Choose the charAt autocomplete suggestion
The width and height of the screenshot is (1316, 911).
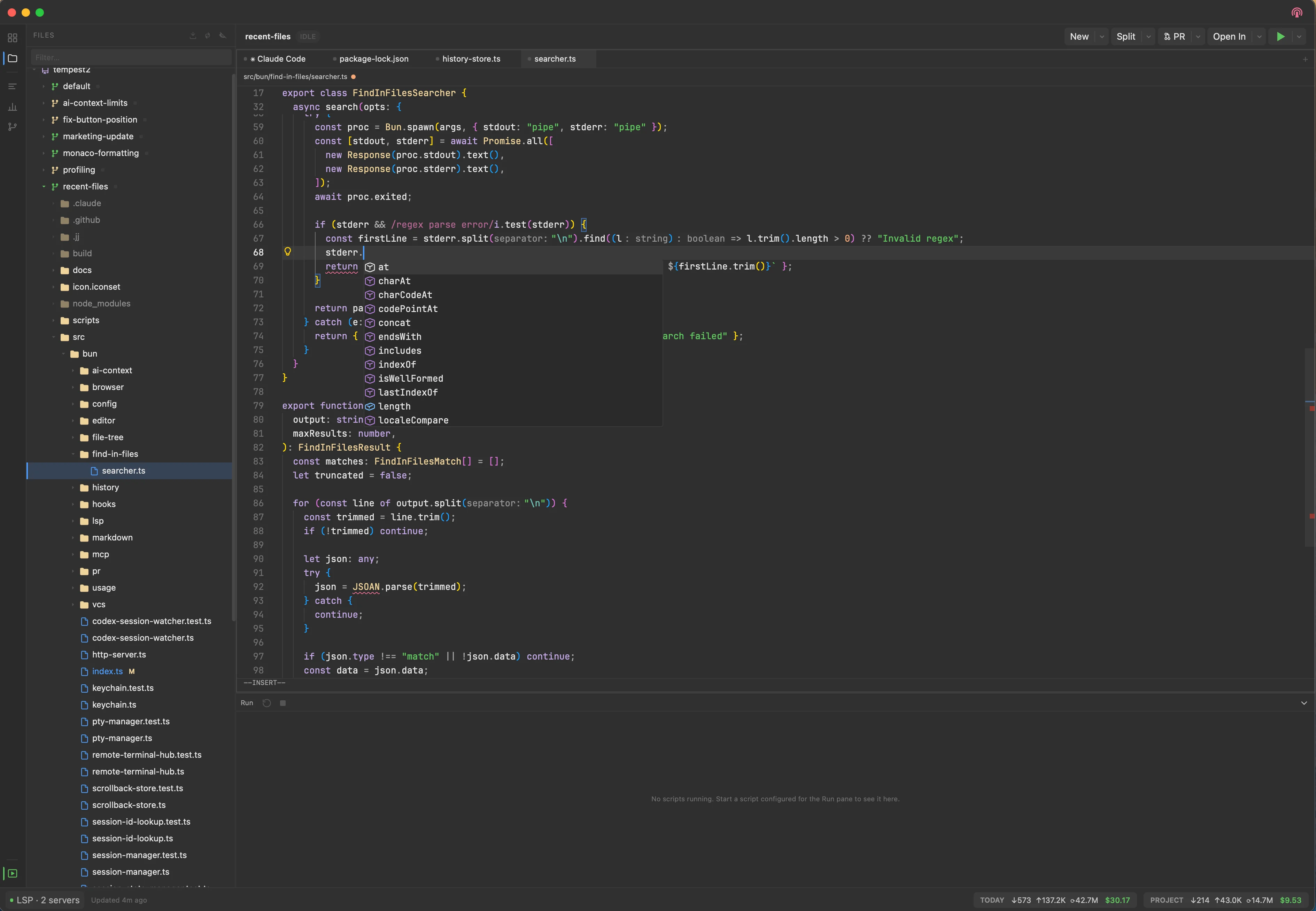pos(513,281)
